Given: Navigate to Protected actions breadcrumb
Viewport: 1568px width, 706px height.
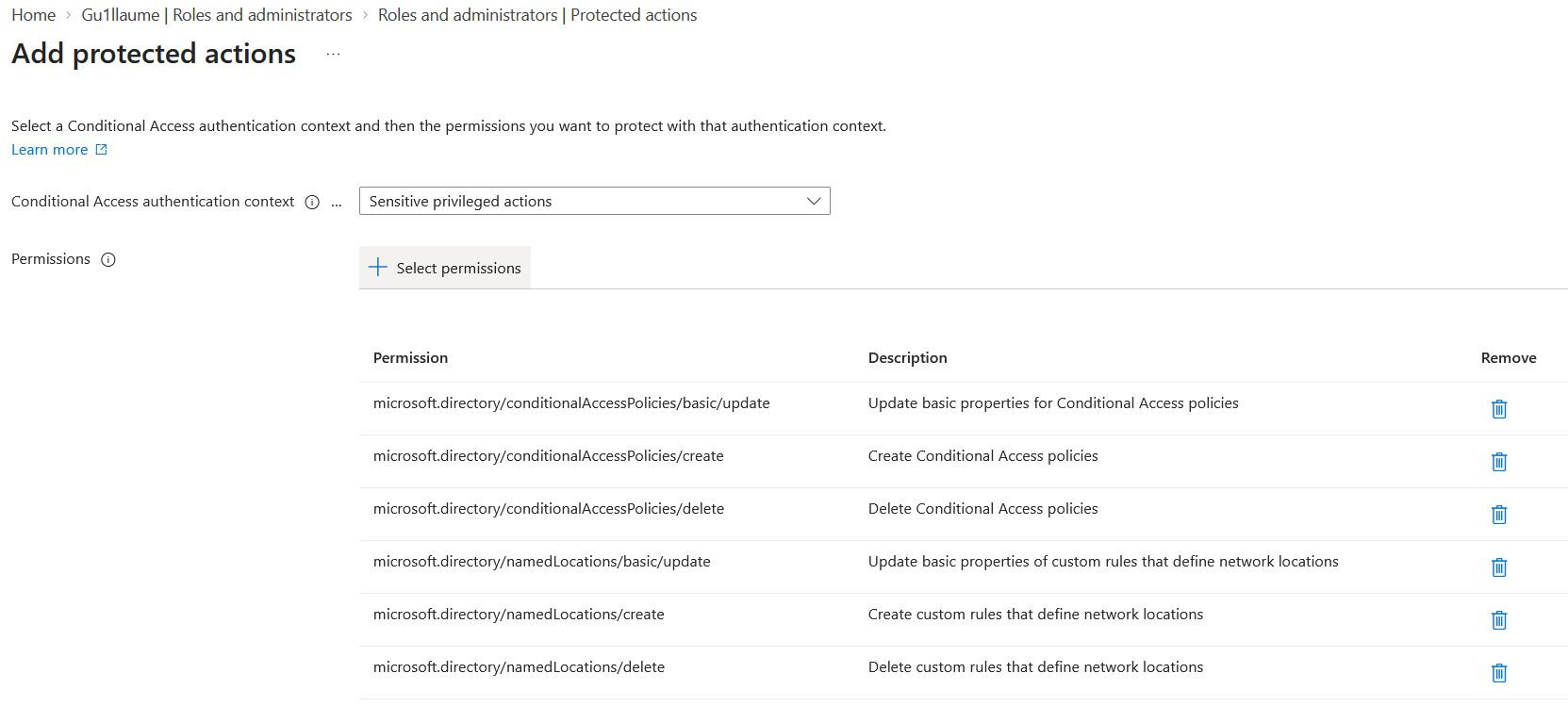Looking at the screenshot, I should point(537,15).
